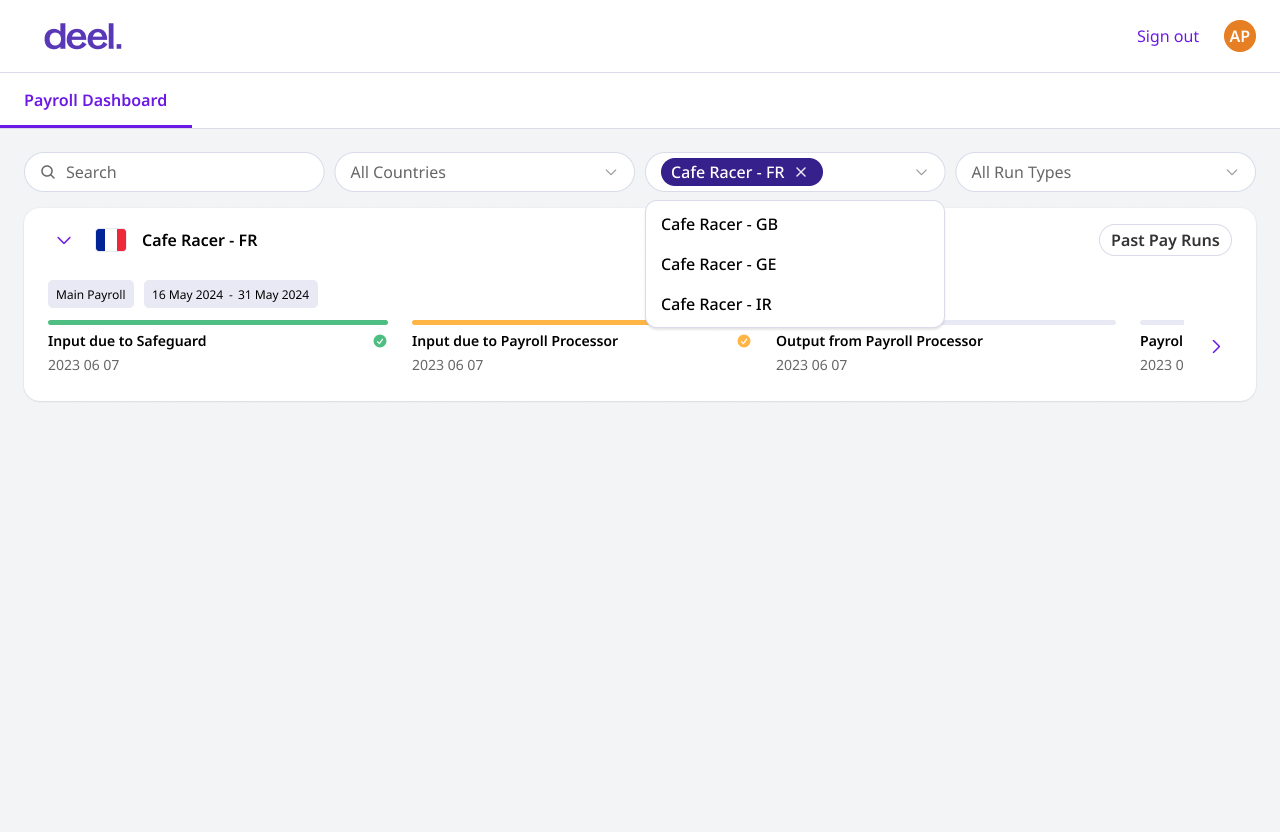Click the France flag icon
Screen dimensions: 1280x832
point(111,240)
